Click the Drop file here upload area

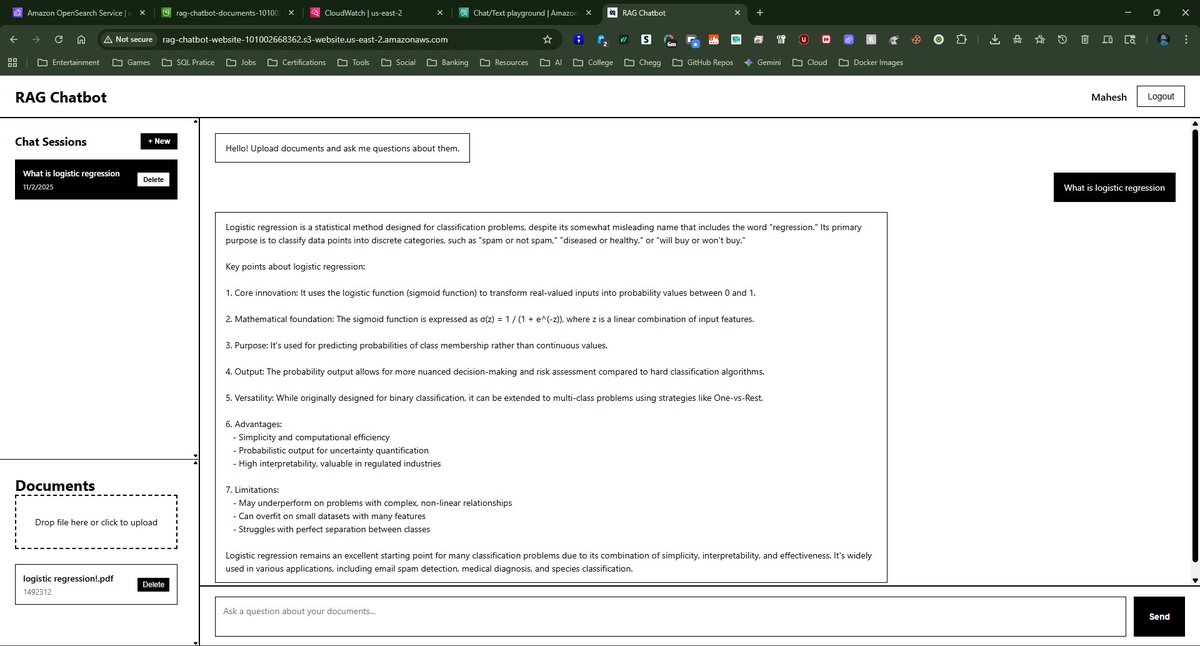(96, 522)
